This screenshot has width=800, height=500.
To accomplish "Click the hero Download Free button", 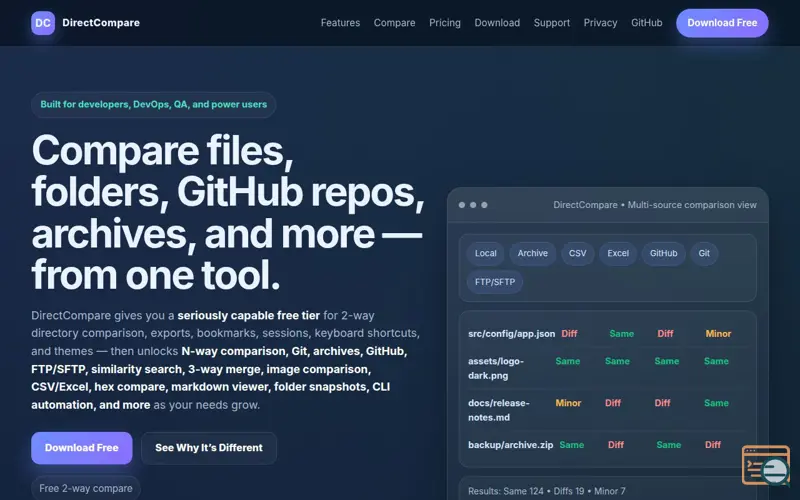I will [82, 448].
